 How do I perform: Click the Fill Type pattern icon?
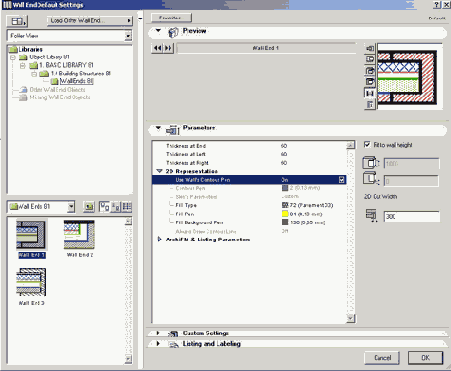click(x=285, y=205)
